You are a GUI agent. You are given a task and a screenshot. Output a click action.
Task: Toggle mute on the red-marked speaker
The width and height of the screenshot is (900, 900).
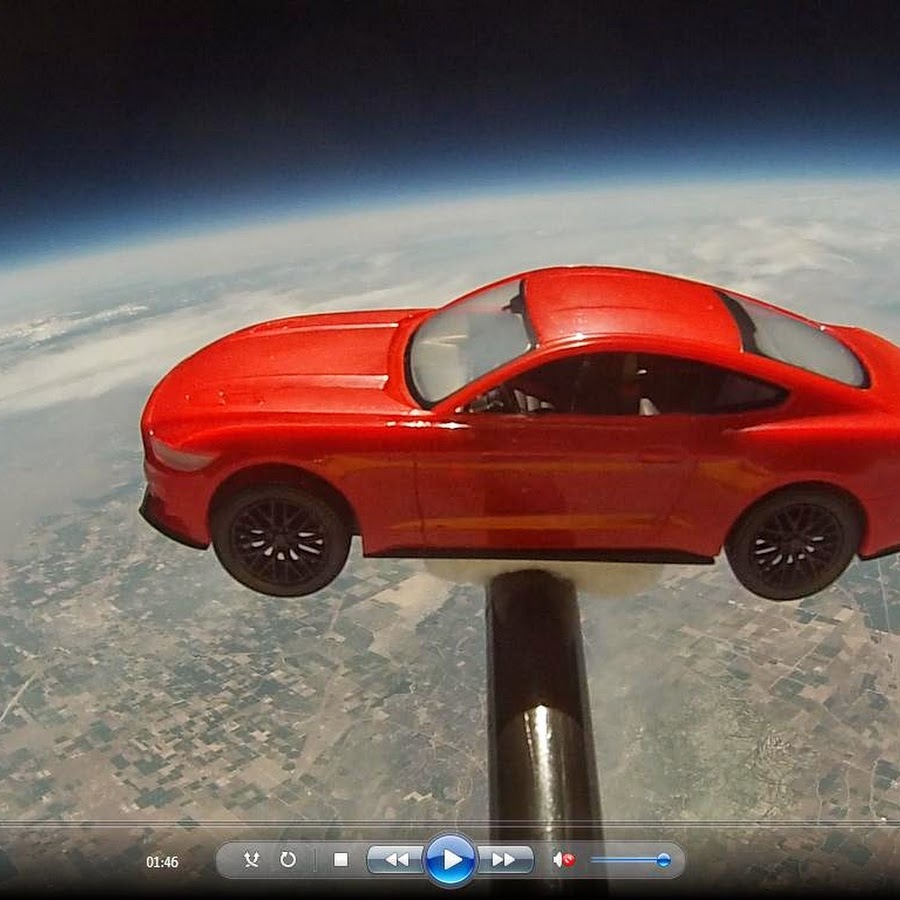(564, 859)
